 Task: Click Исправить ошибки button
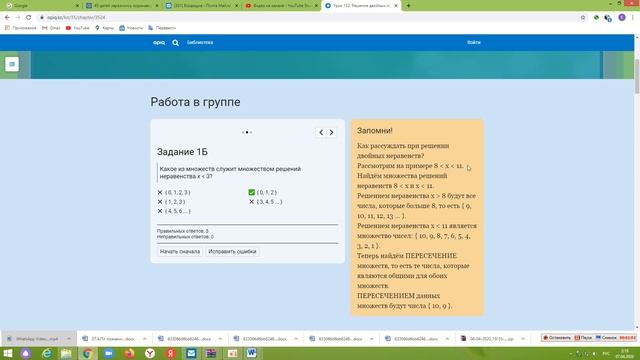click(232, 251)
